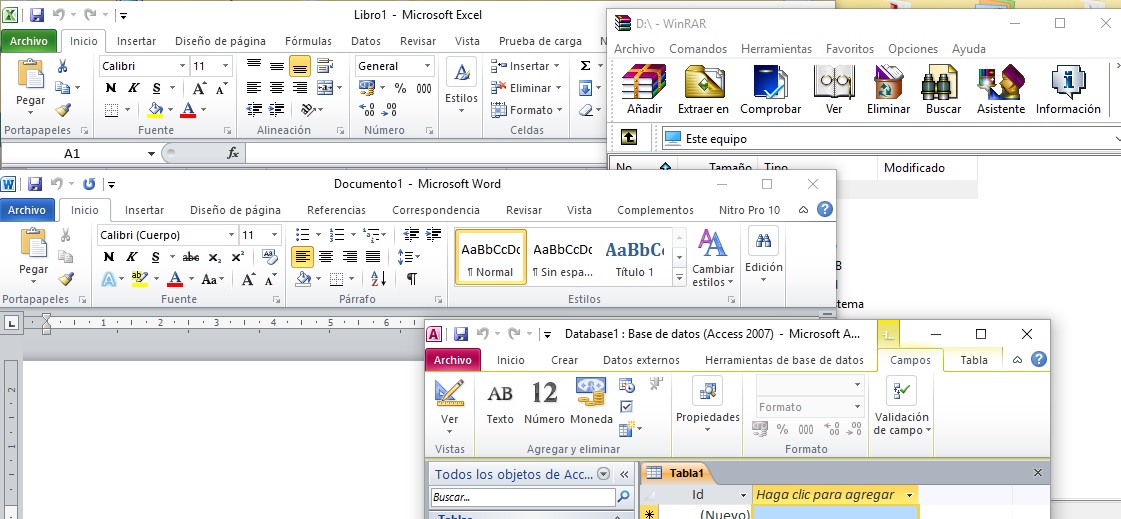Open the Asistente wizard in WinRAR
1121x519 pixels.
[x=1001, y=81]
